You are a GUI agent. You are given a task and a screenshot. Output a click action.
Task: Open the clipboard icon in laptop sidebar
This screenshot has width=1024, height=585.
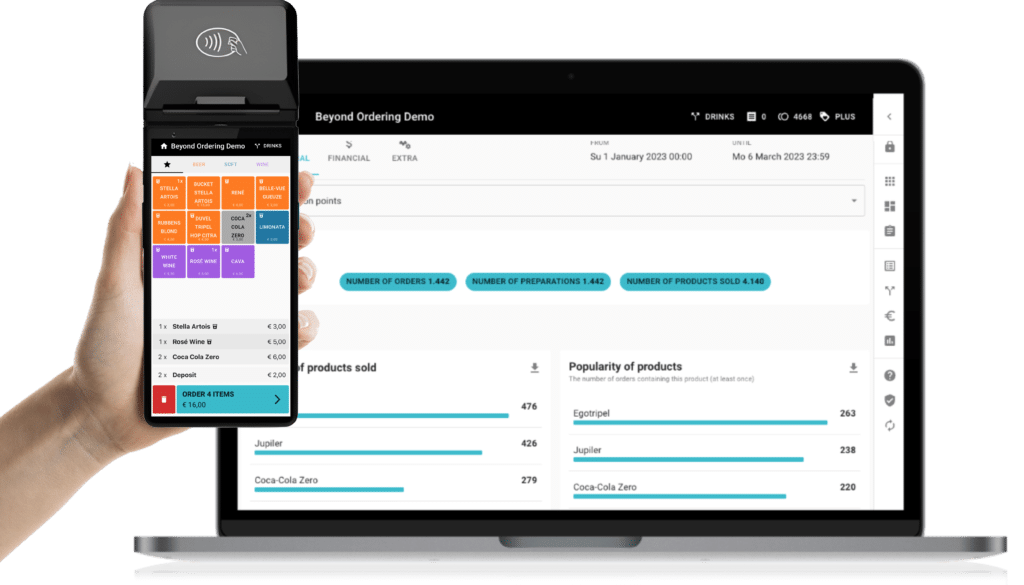[889, 231]
